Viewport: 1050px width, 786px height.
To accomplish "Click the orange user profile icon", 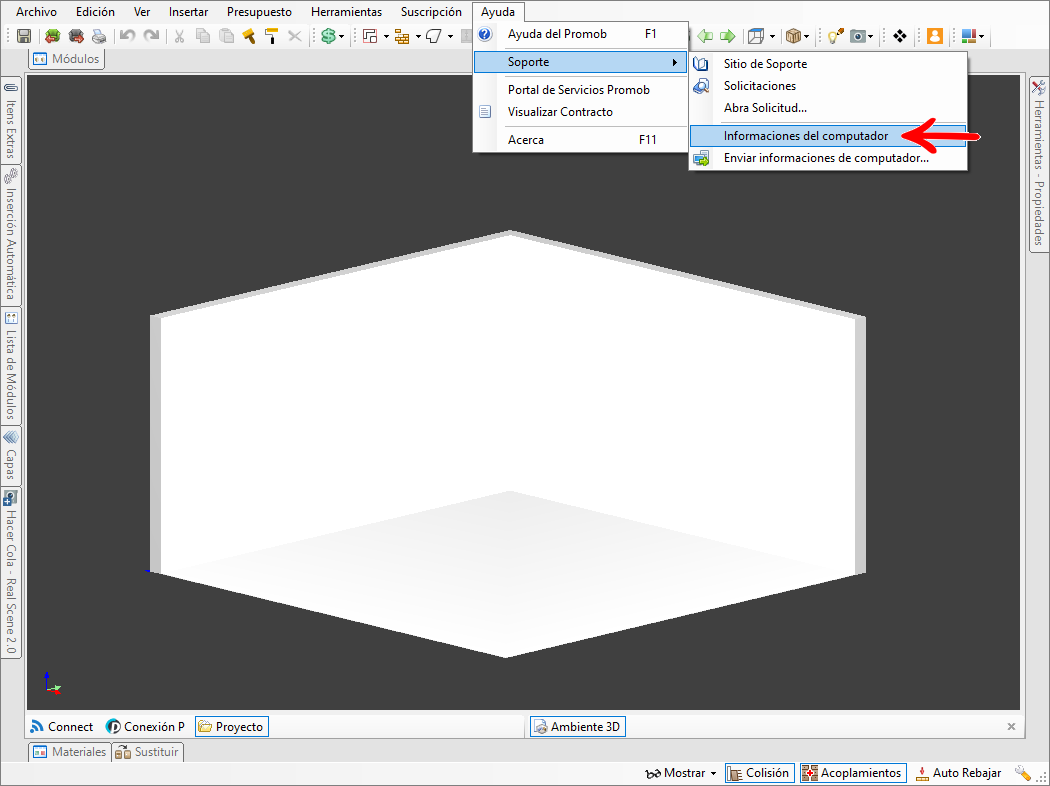I will coord(935,36).
